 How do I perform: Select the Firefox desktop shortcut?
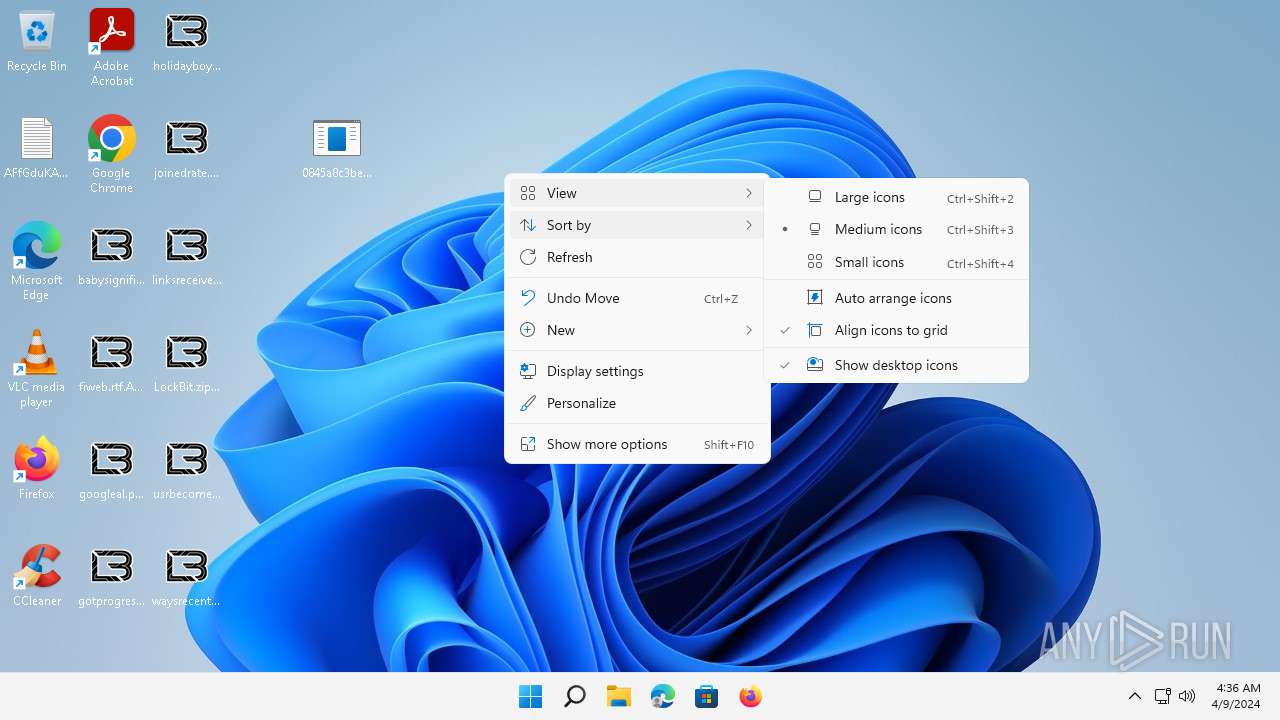(x=37, y=468)
